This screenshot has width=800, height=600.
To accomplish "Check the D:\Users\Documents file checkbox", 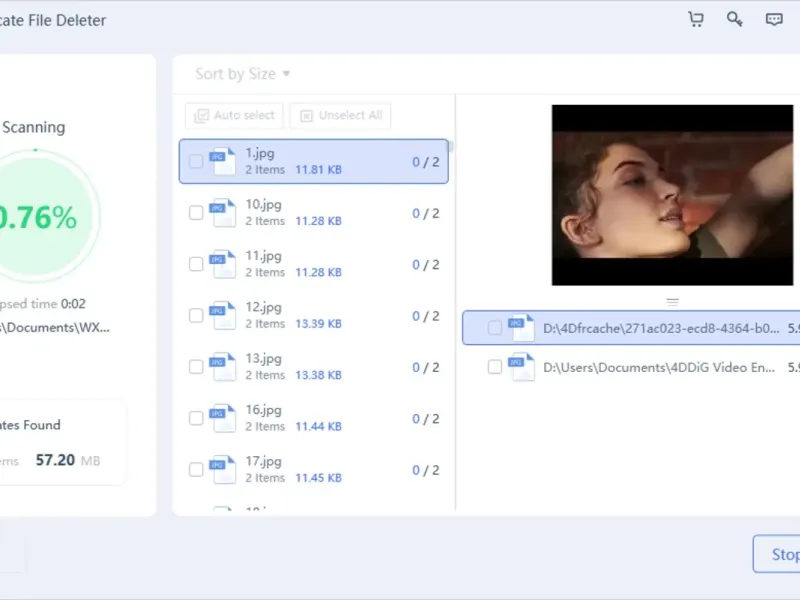I will pyautogui.click(x=494, y=367).
